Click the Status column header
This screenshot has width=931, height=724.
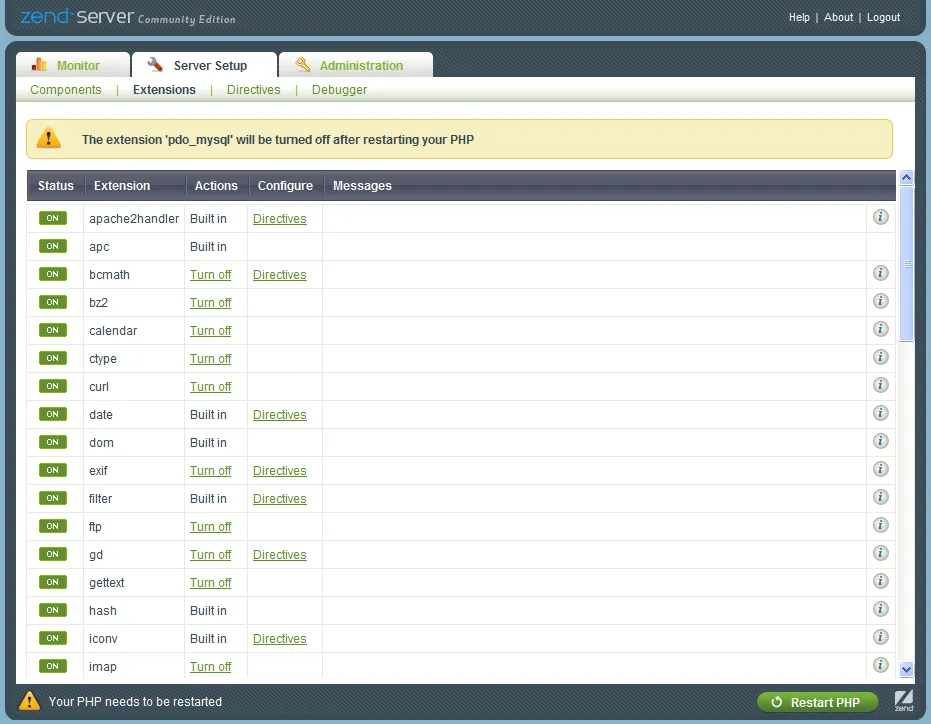coord(56,185)
